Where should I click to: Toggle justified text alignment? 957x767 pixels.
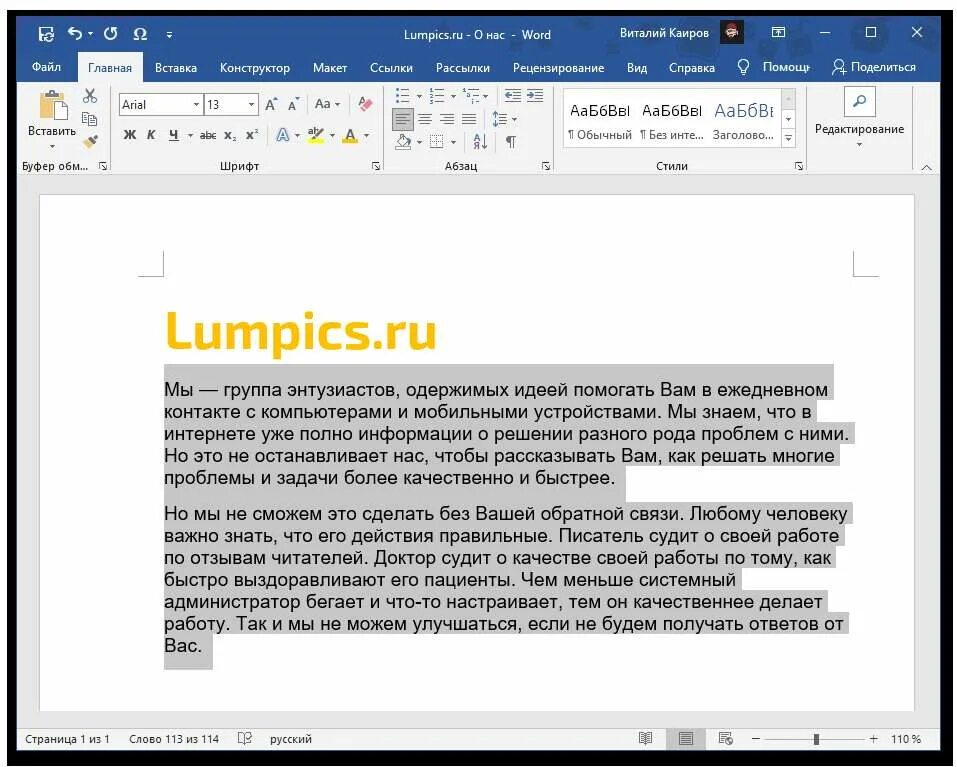click(x=469, y=119)
